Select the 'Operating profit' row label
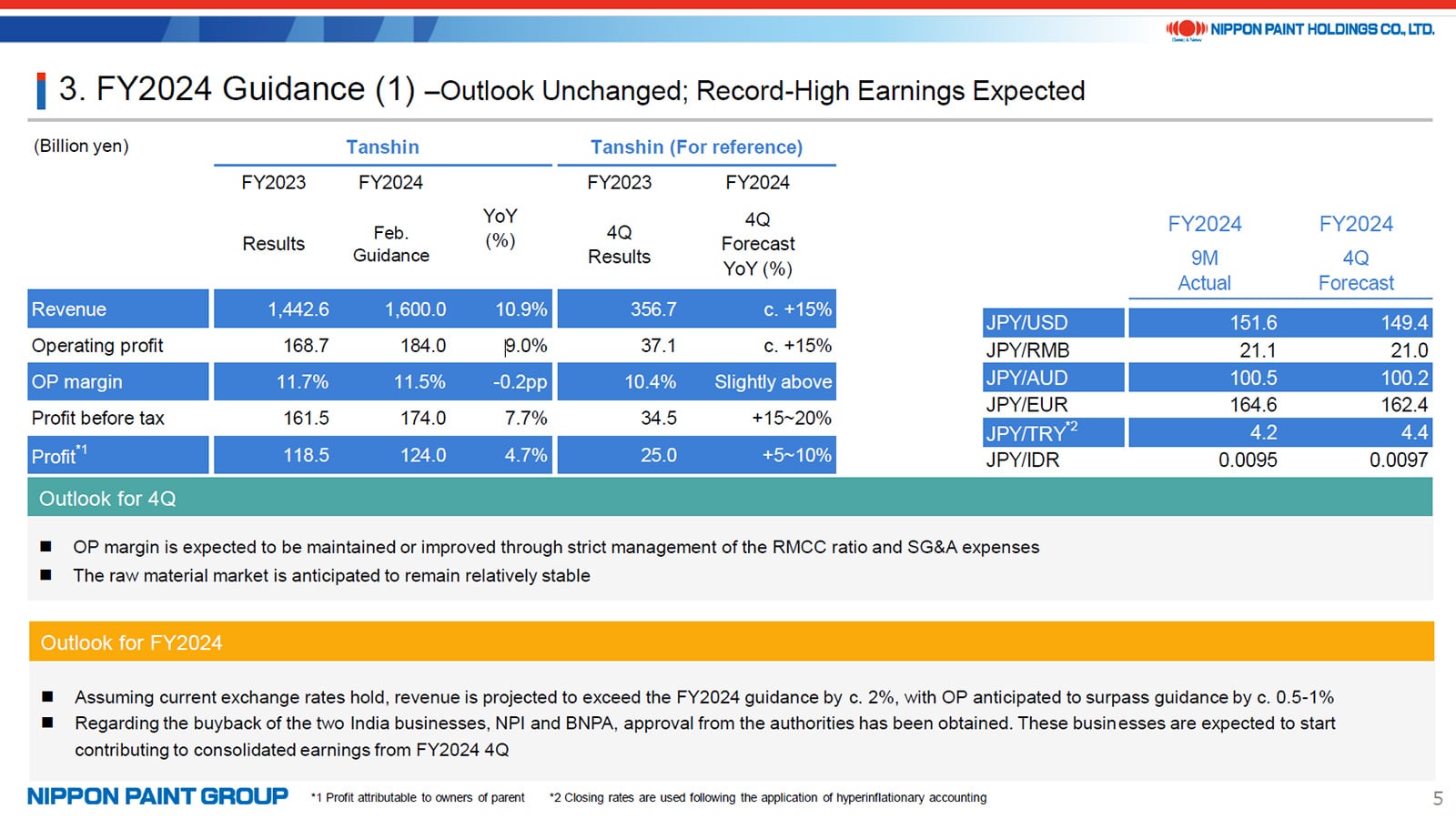The height and width of the screenshot is (819, 1456). coord(97,346)
